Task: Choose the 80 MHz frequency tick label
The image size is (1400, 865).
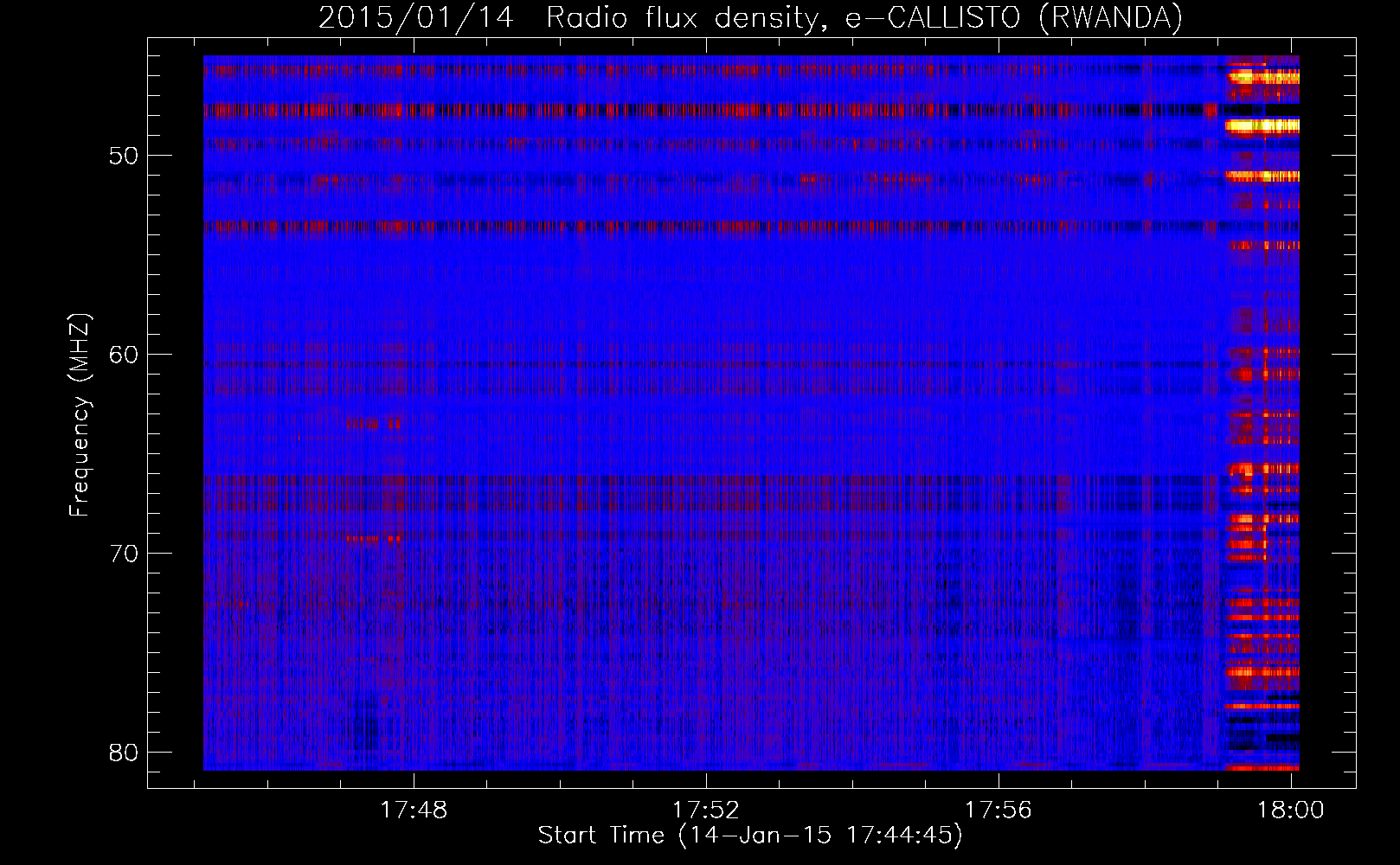Action: [x=125, y=753]
